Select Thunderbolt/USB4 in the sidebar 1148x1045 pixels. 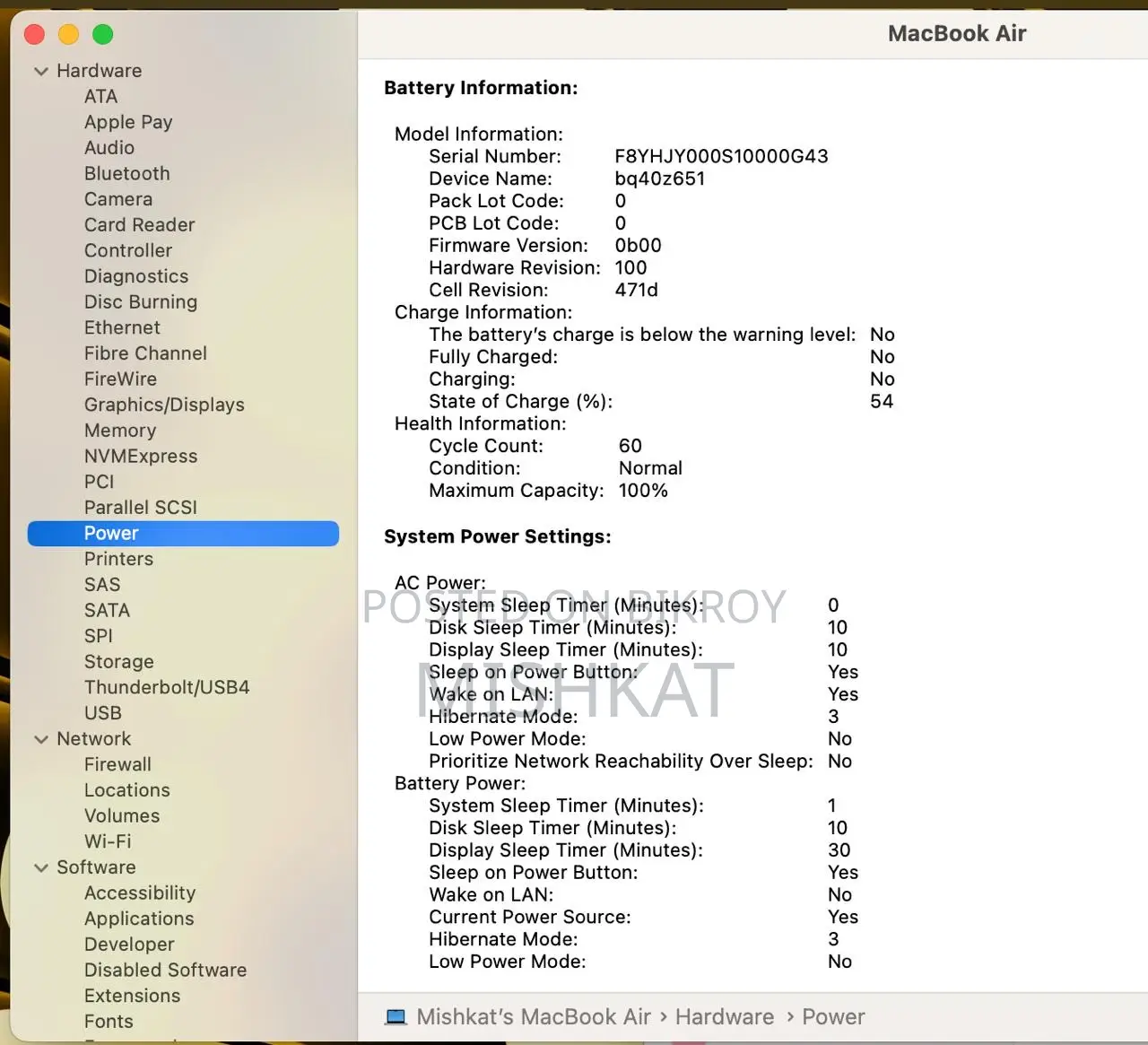(x=167, y=688)
